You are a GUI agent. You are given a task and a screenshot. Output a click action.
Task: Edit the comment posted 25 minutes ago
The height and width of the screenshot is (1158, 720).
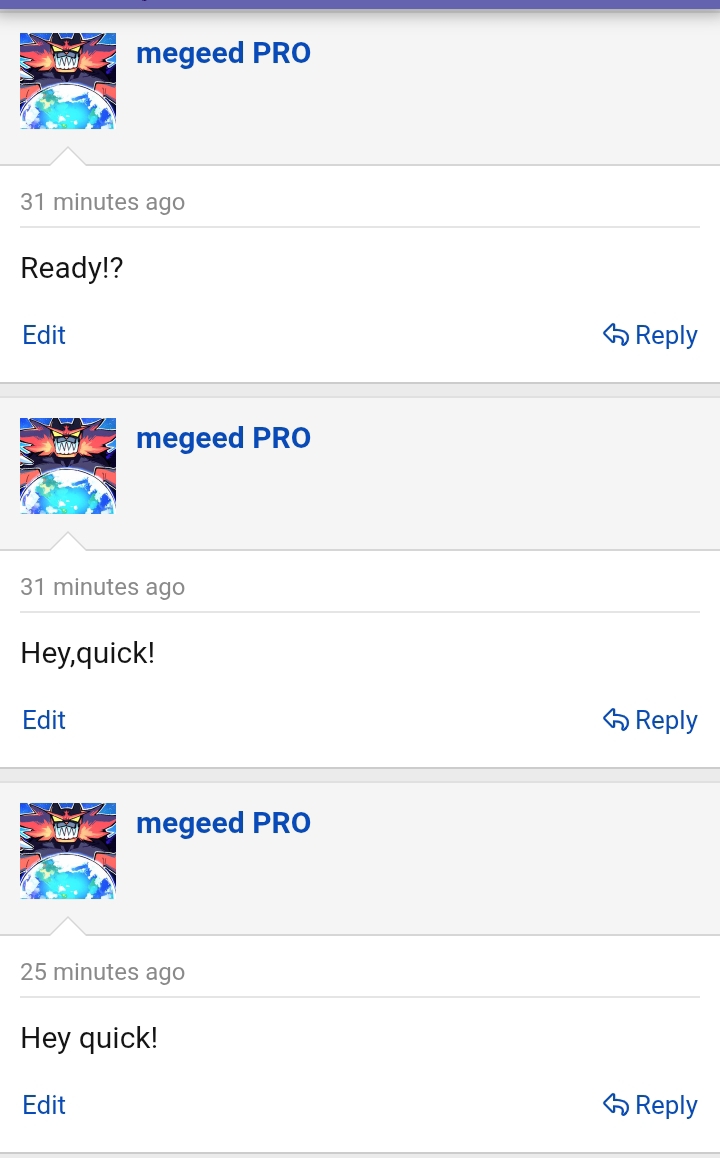point(44,1105)
